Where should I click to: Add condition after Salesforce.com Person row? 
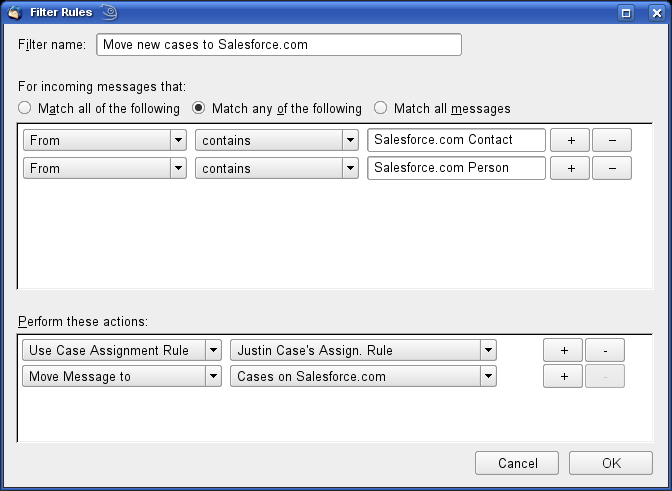click(x=570, y=168)
